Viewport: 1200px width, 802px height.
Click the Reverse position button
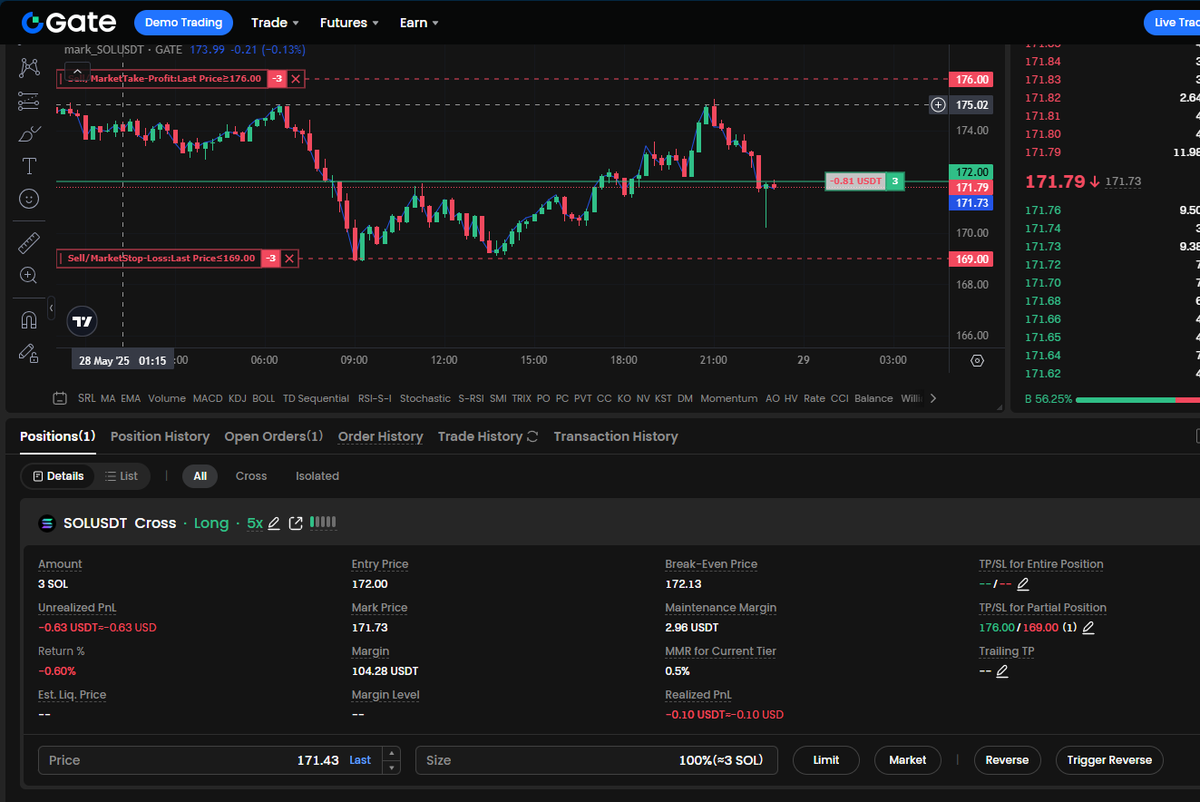pos(1007,760)
